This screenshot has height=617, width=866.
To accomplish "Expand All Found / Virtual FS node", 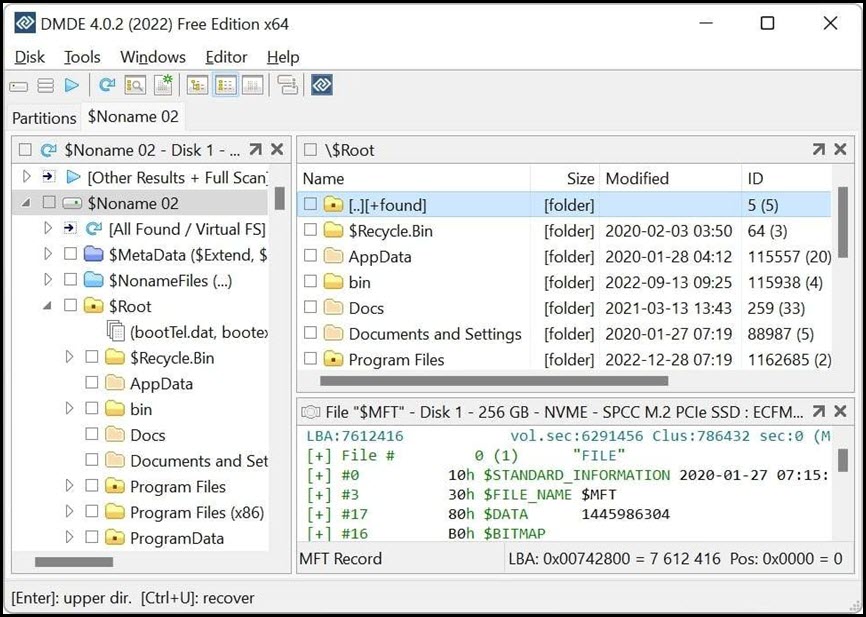I will (x=48, y=228).
